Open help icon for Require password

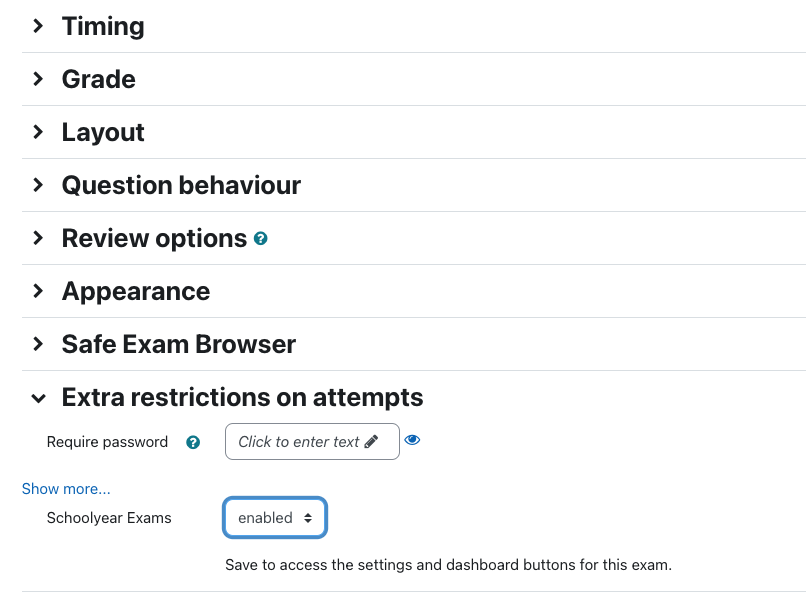193,442
